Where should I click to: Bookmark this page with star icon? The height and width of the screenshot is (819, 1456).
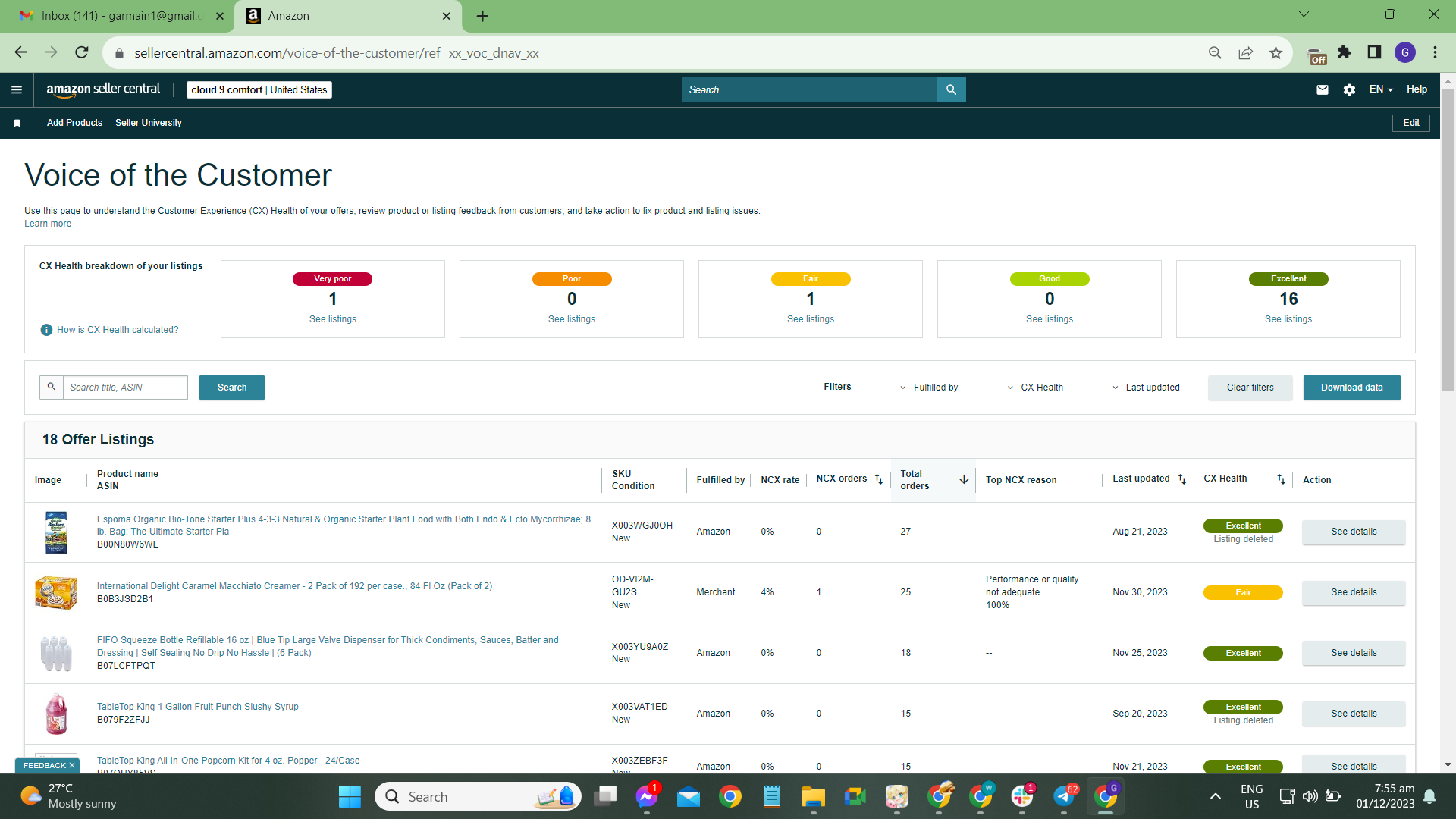pos(1276,52)
